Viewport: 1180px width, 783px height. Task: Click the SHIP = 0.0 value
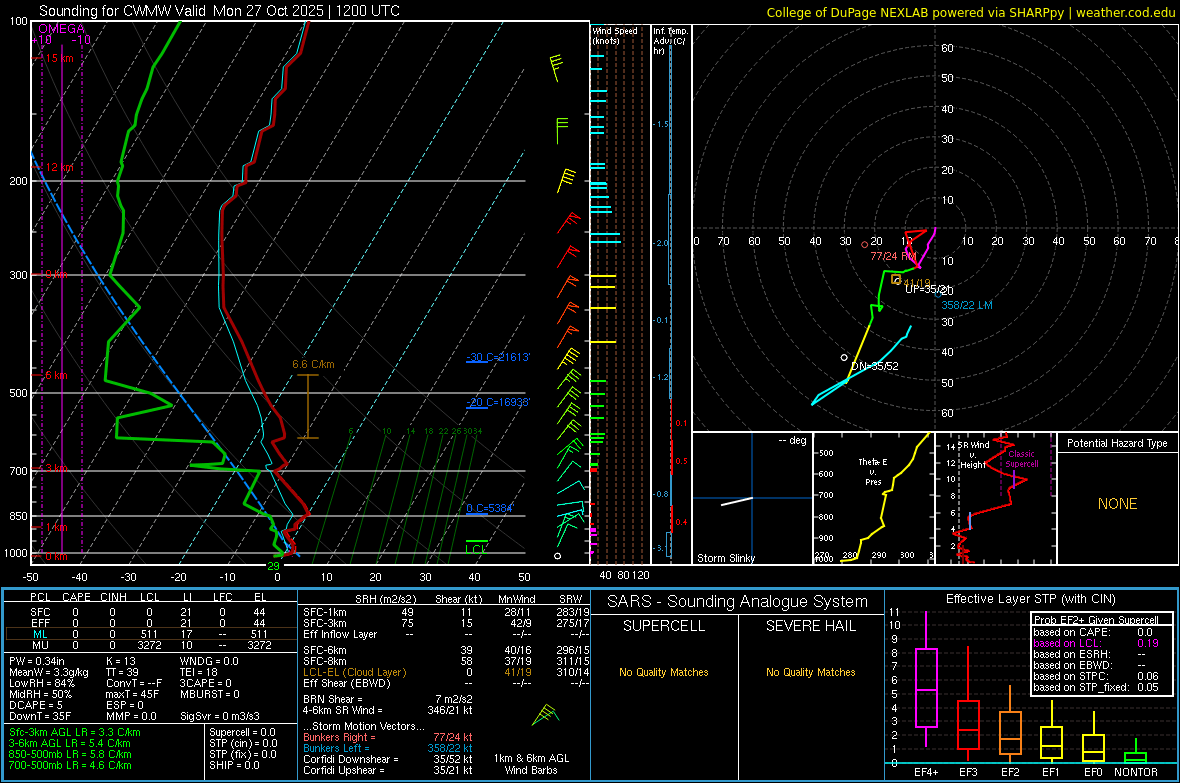[234, 765]
